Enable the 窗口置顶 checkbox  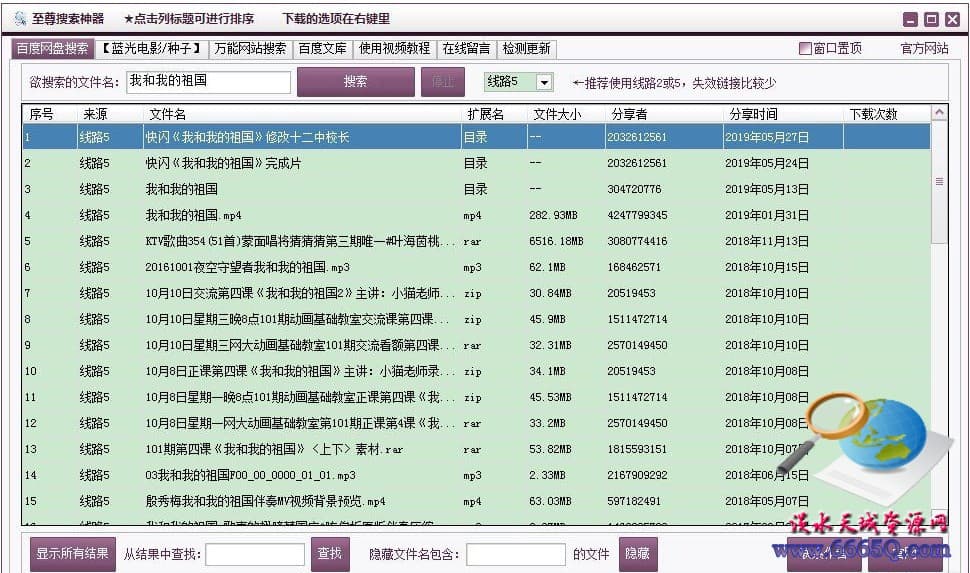click(x=805, y=48)
